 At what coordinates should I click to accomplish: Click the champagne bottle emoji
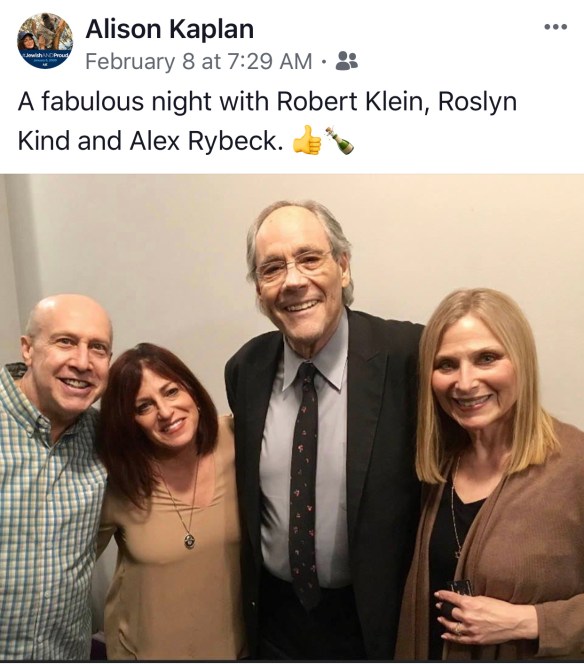(x=340, y=141)
